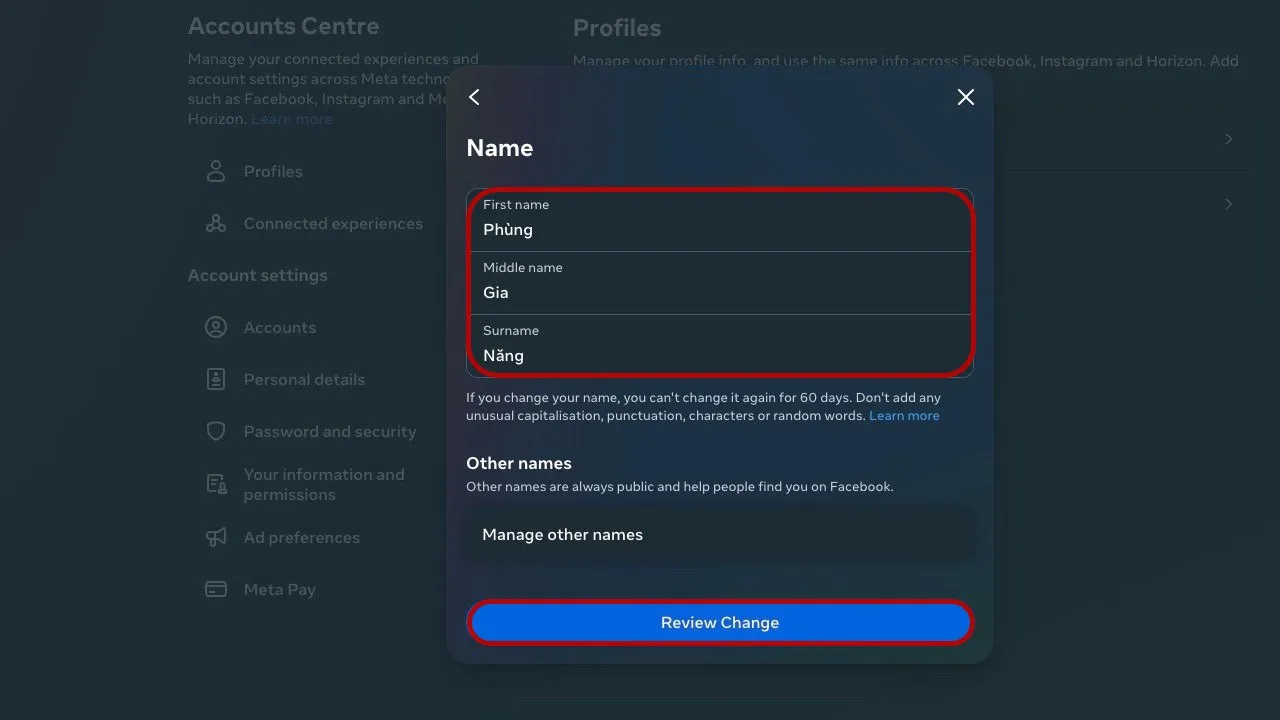Screen dimensions: 1280x720
Task: Click the Personal details ID icon
Action: [x=216, y=380]
